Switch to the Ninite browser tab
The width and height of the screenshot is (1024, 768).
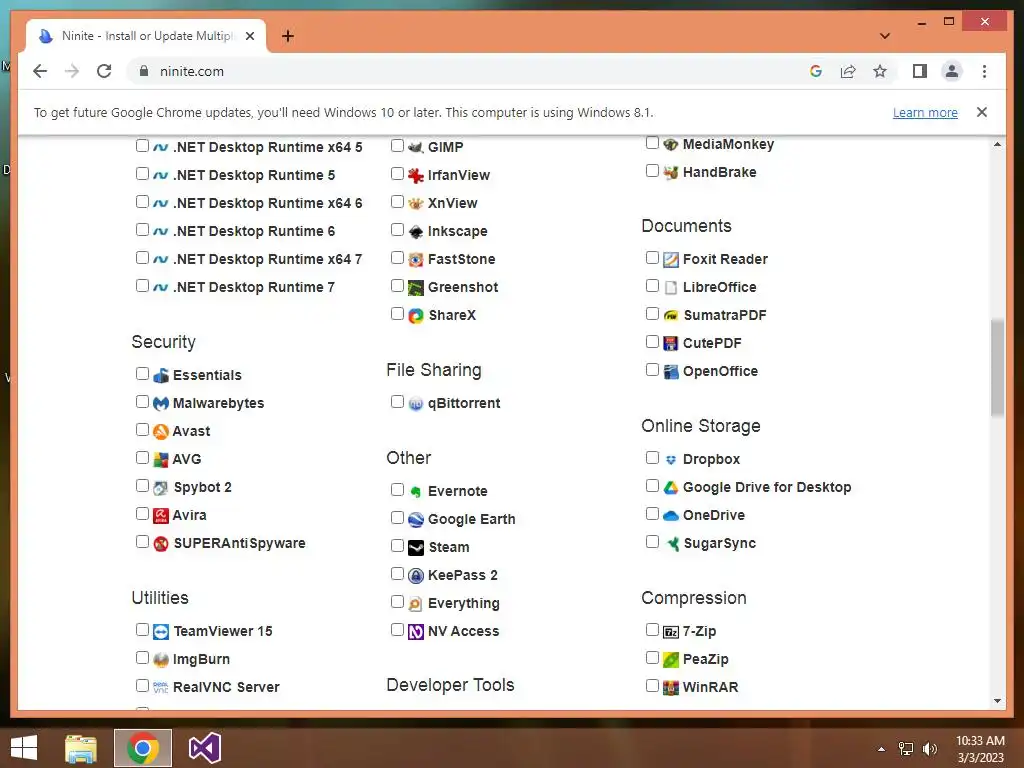click(x=146, y=36)
